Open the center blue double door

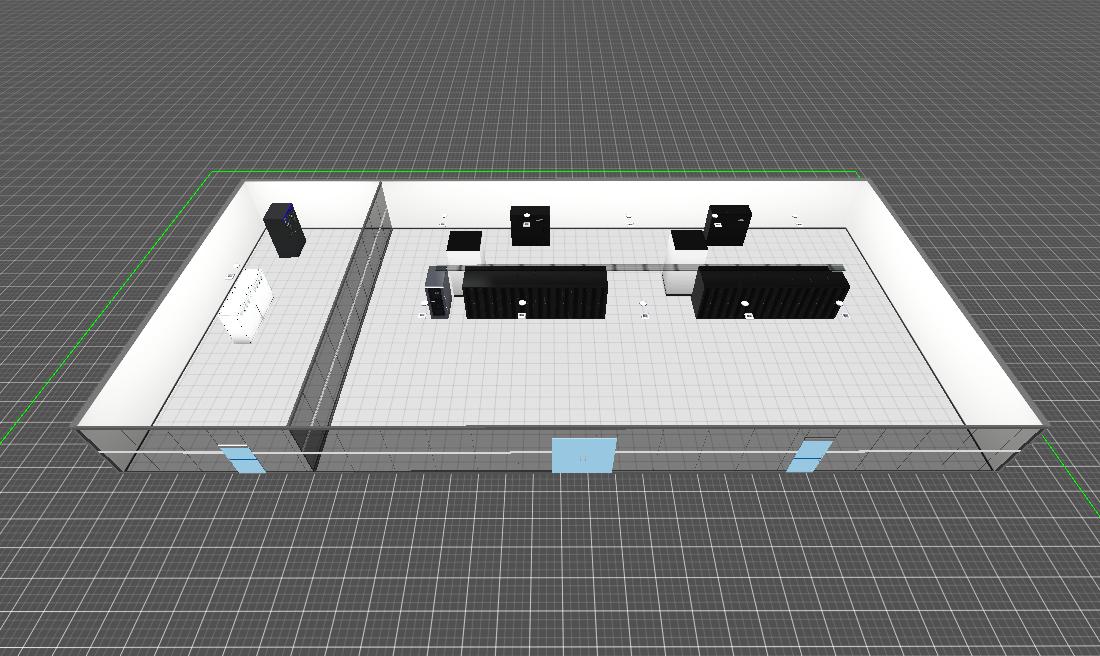pos(584,455)
